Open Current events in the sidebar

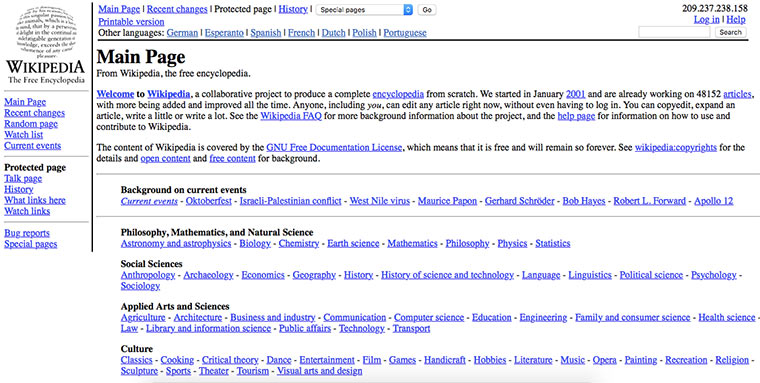pyautogui.click(x=32, y=145)
